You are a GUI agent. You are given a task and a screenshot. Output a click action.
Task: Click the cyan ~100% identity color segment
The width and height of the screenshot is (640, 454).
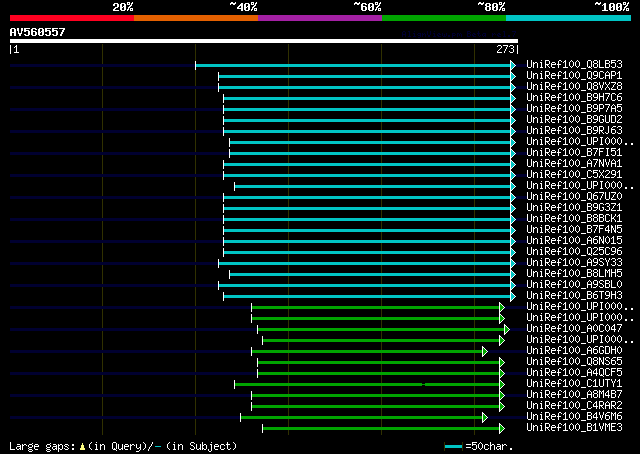569,18
